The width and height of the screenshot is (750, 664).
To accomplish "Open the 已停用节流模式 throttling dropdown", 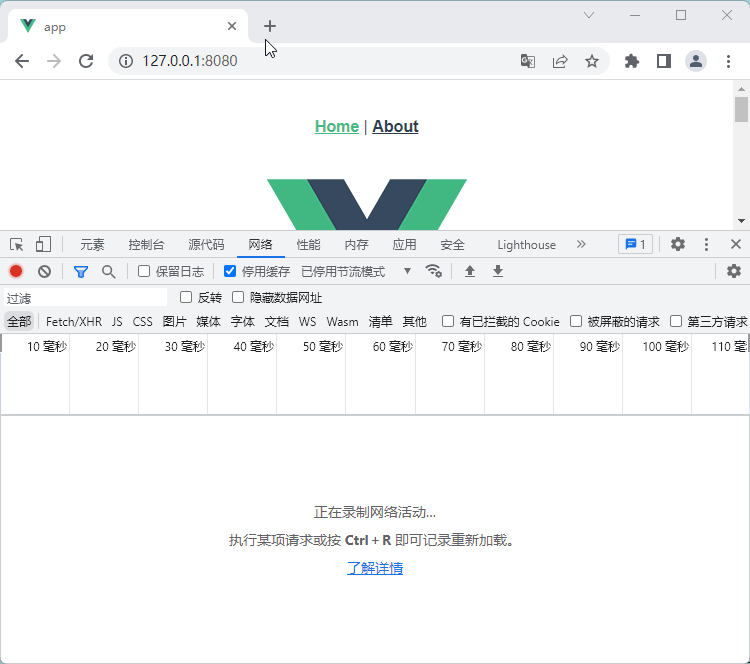I will point(356,272).
